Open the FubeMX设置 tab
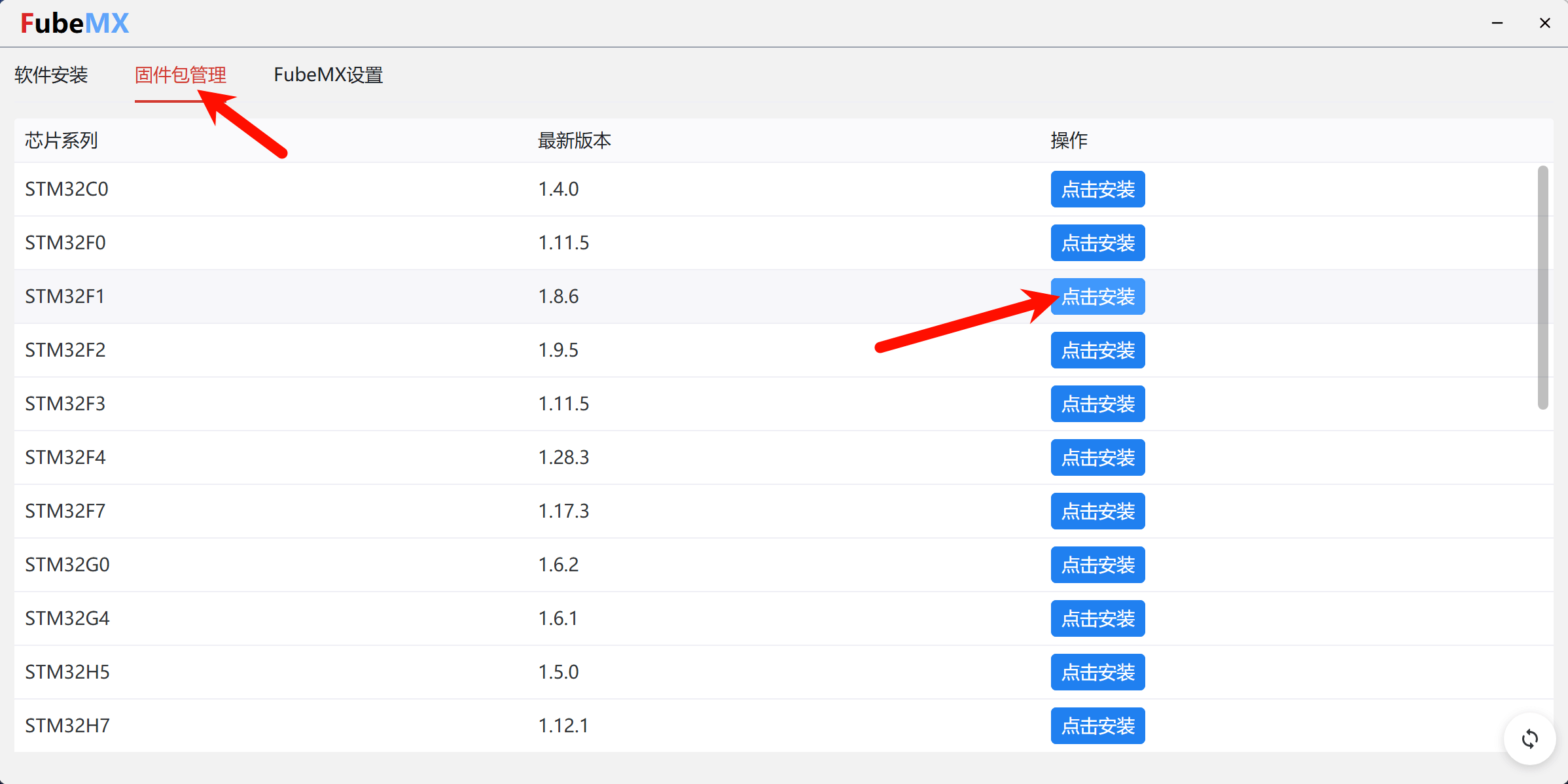 (329, 75)
